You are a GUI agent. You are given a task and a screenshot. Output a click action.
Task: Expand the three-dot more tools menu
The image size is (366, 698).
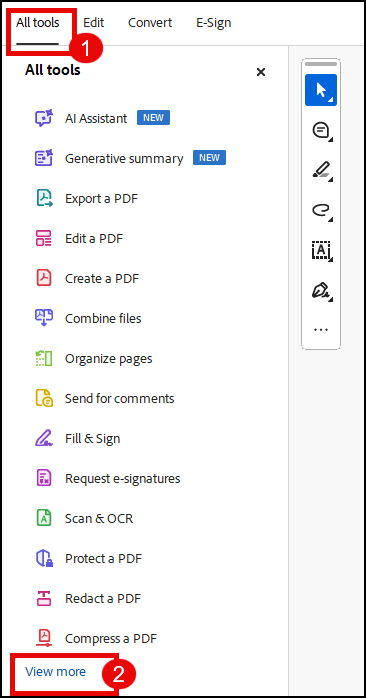pyautogui.click(x=321, y=330)
